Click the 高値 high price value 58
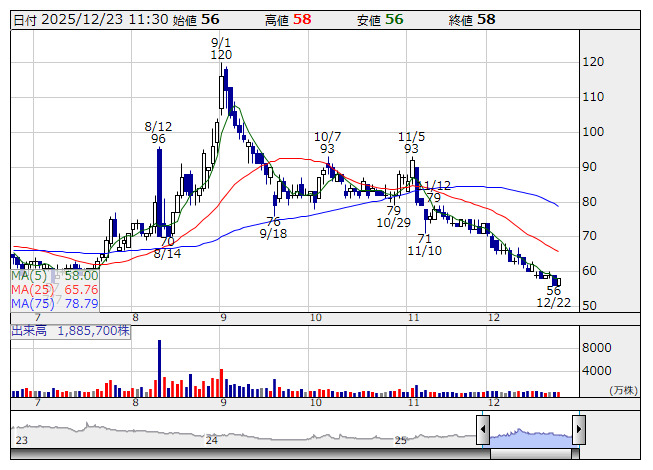This screenshot has height=470, width=653. [302, 19]
